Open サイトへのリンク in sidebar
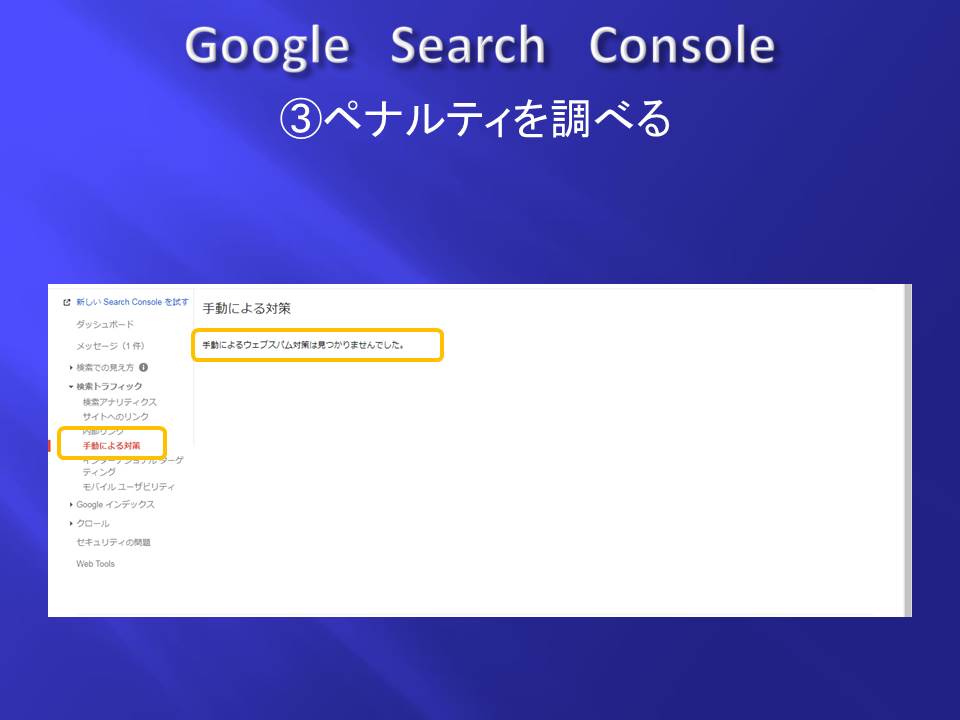Screen dimensions: 960x720 116,416
